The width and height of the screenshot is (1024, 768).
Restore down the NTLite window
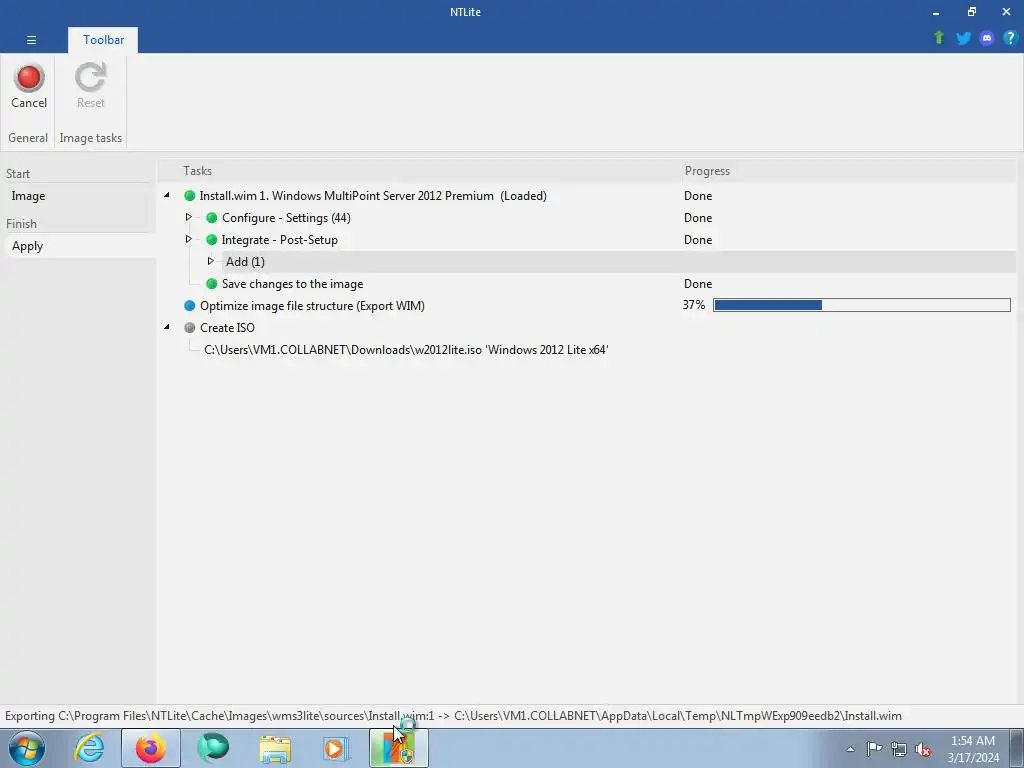pos(972,12)
